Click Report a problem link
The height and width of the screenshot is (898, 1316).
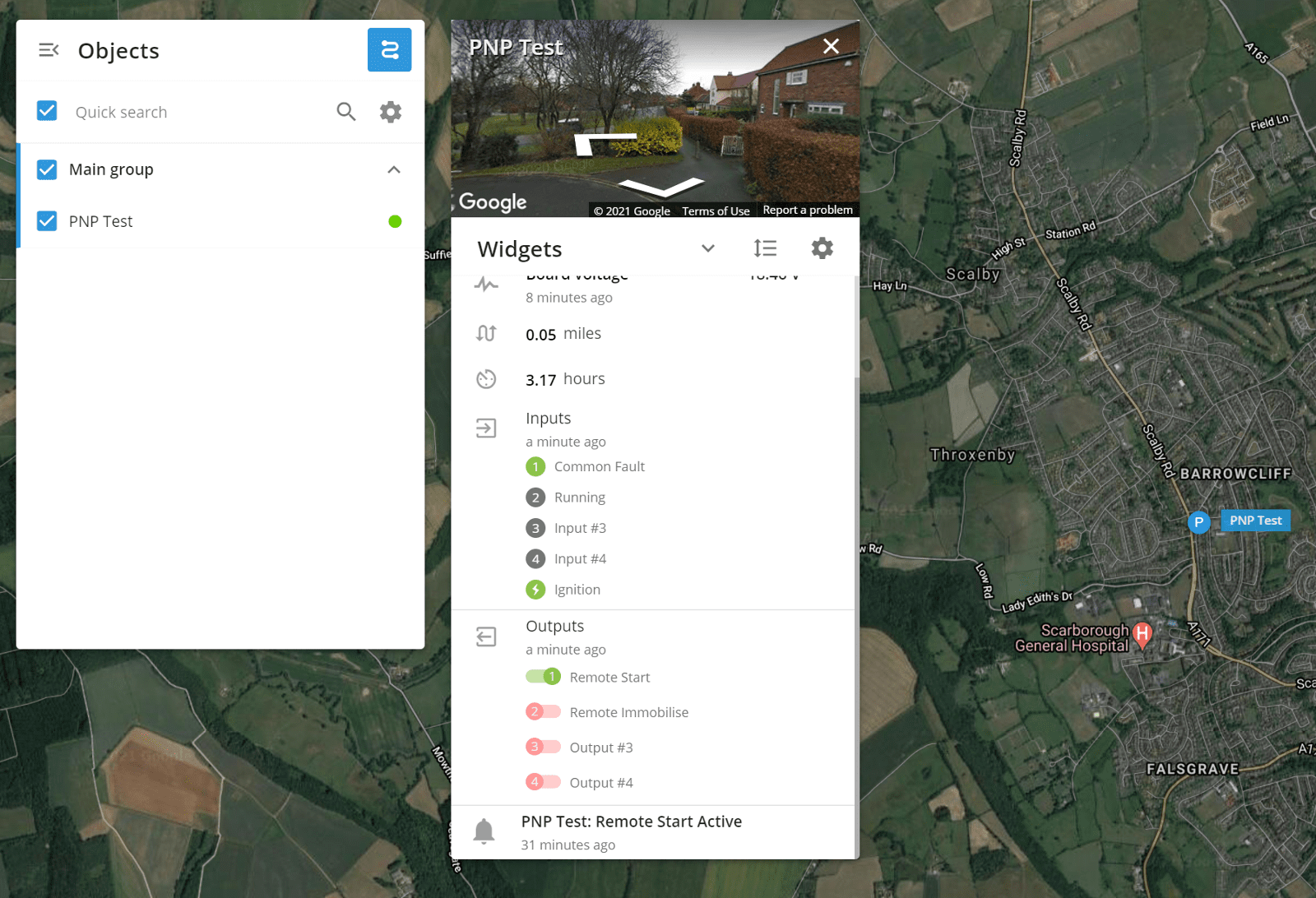tap(808, 210)
